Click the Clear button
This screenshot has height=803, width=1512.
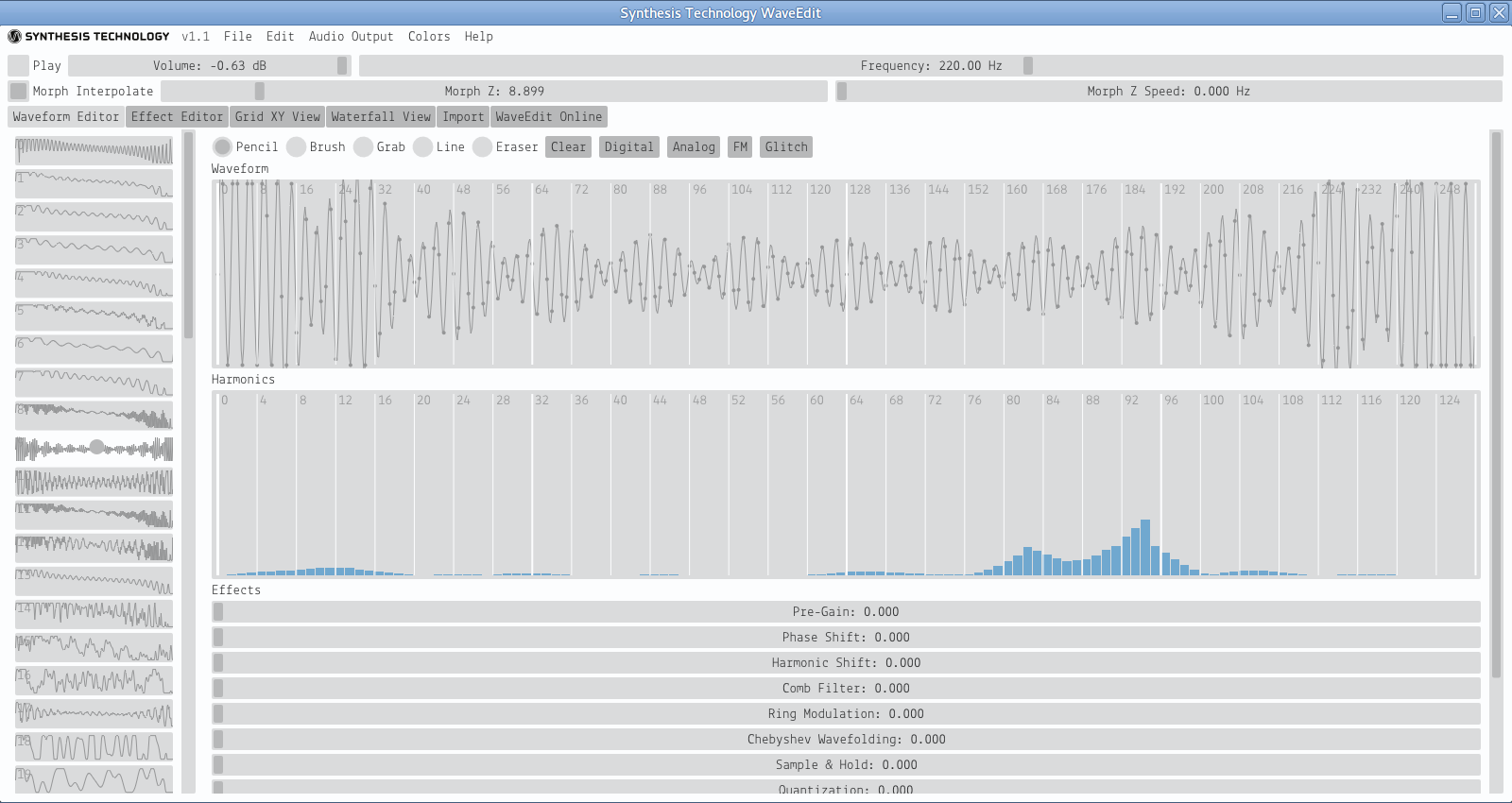[568, 146]
